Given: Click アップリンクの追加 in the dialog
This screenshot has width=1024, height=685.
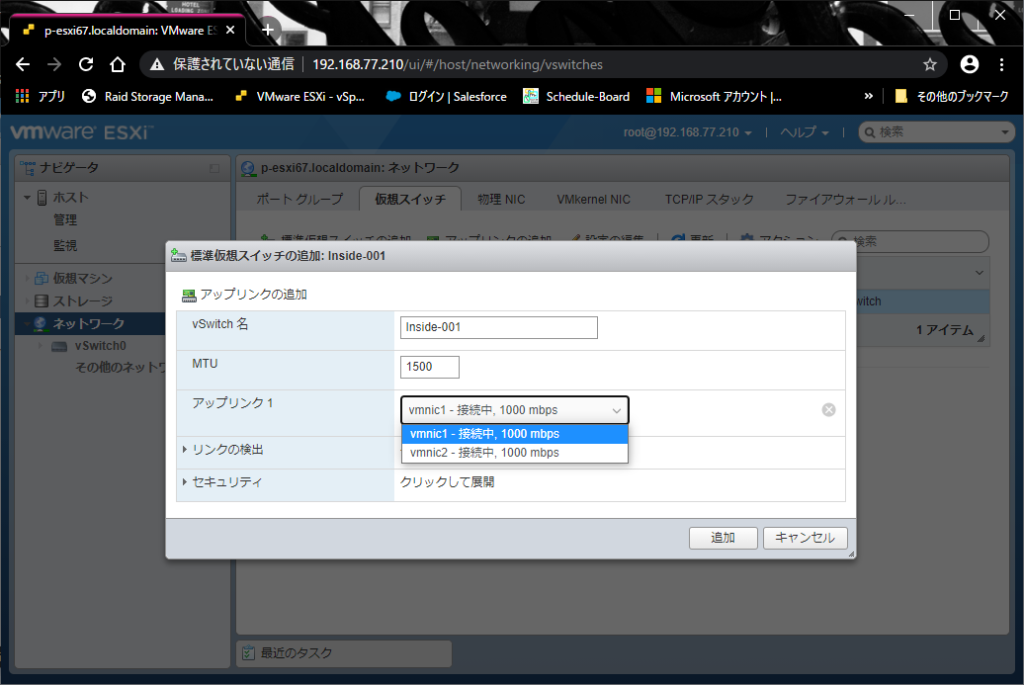Looking at the screenshot, I should pyautogui.click(x=244, y=295).
